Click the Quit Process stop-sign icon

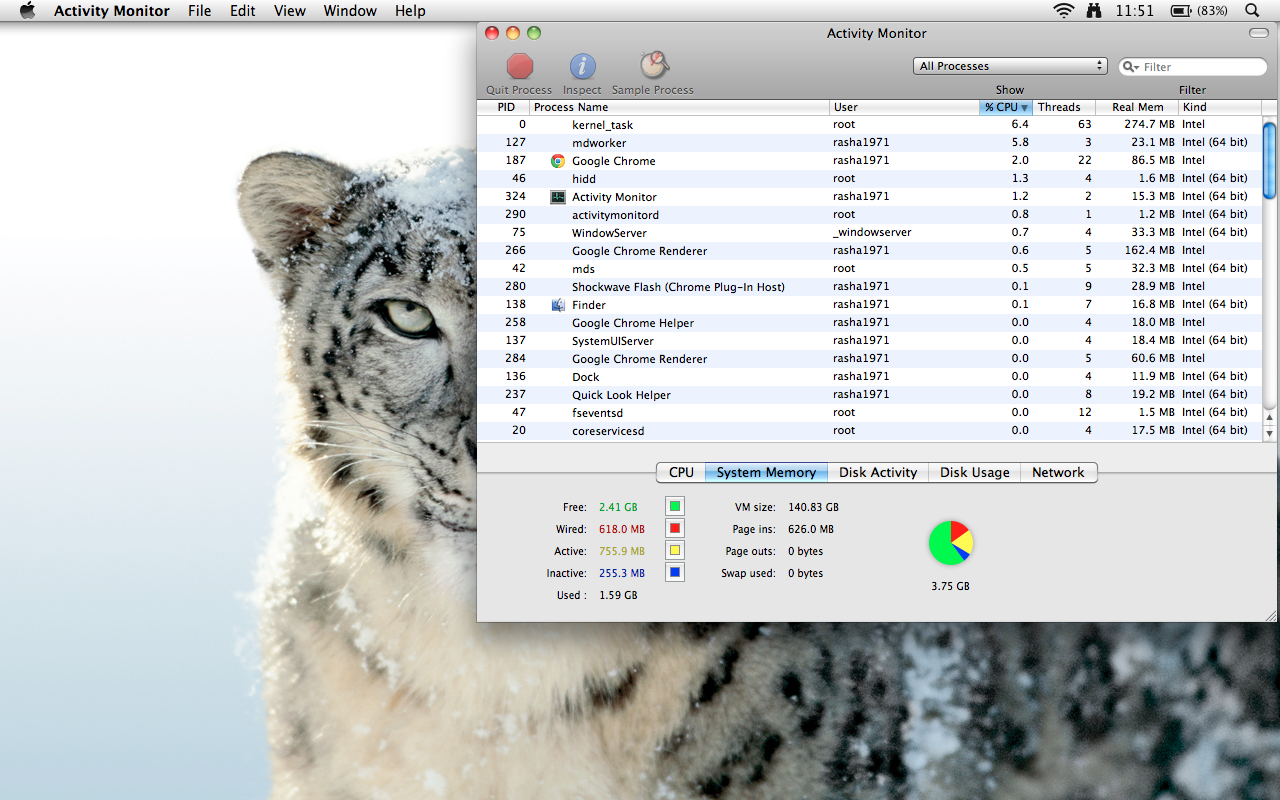click(520, 66)
